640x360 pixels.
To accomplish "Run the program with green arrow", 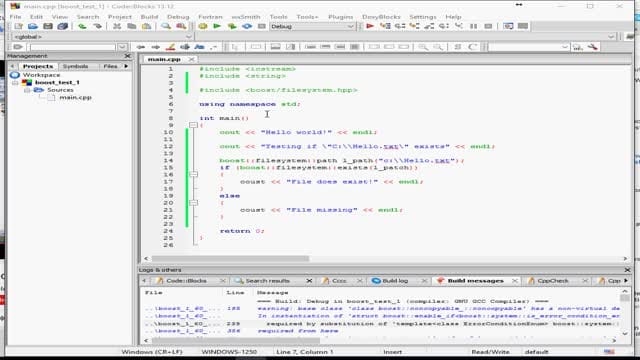I will (217, 26).
